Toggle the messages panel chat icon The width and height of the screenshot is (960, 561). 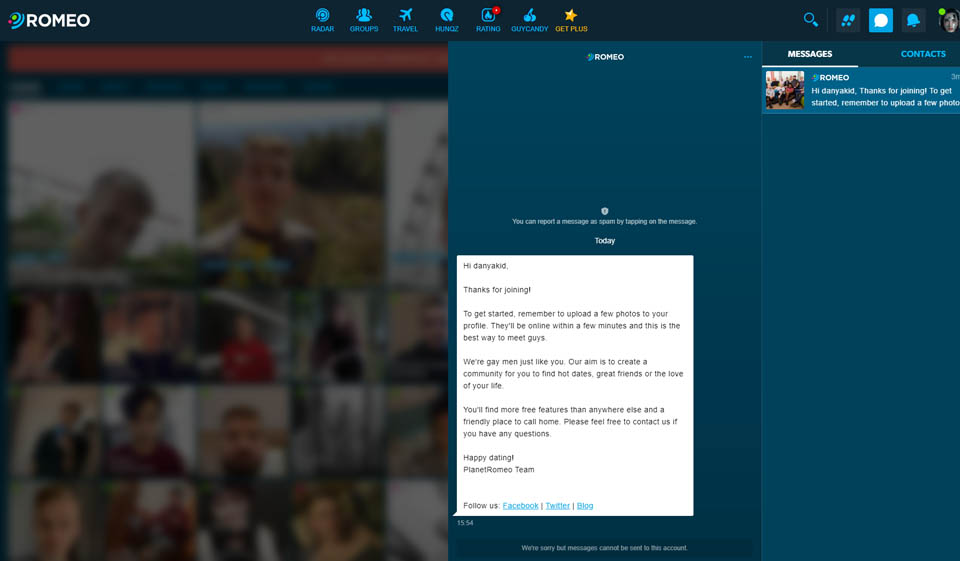pyautogui.click(x=881, y=20)
